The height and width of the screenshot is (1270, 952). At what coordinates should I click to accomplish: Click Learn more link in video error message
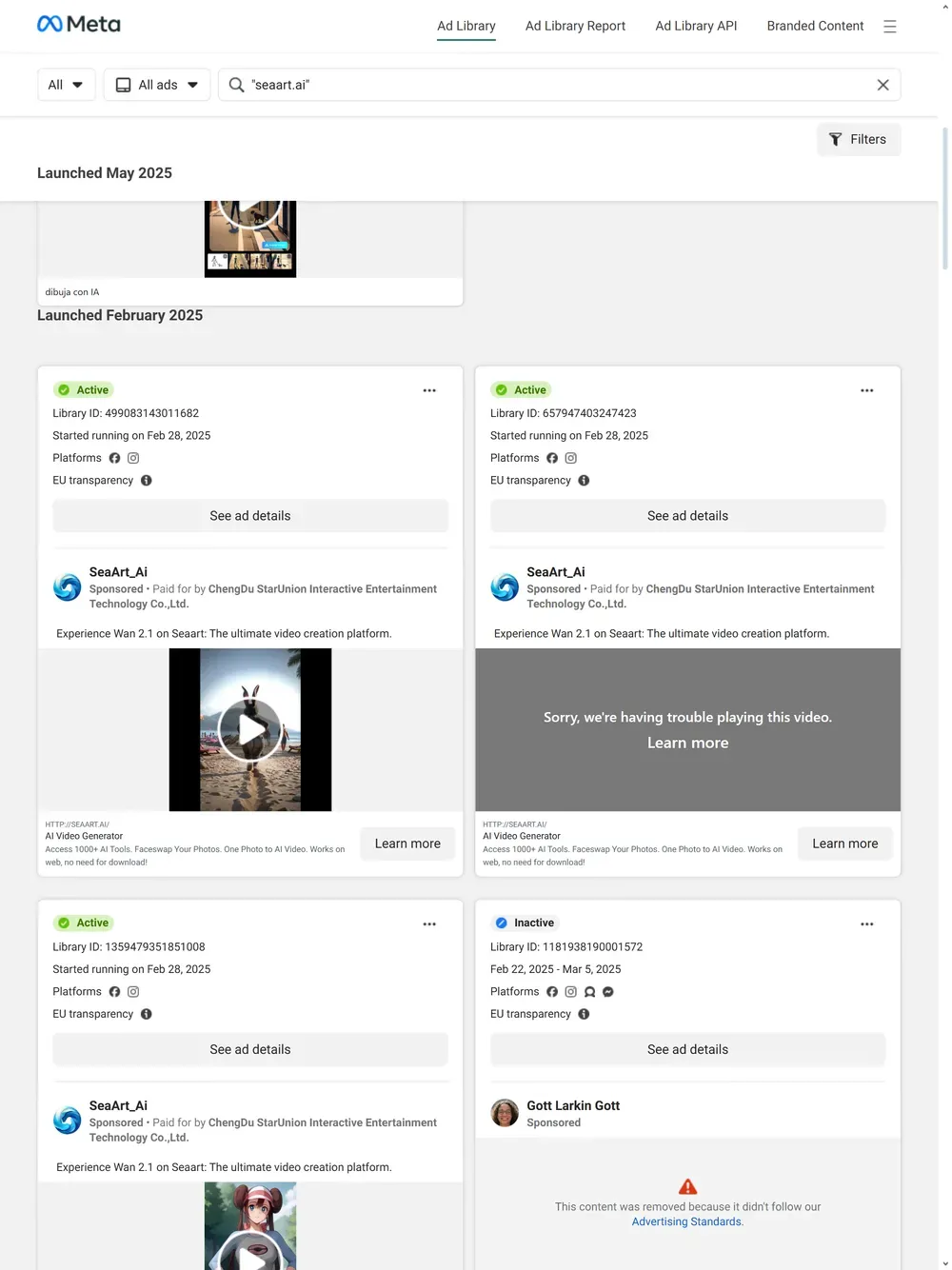[x=687, y=743]
